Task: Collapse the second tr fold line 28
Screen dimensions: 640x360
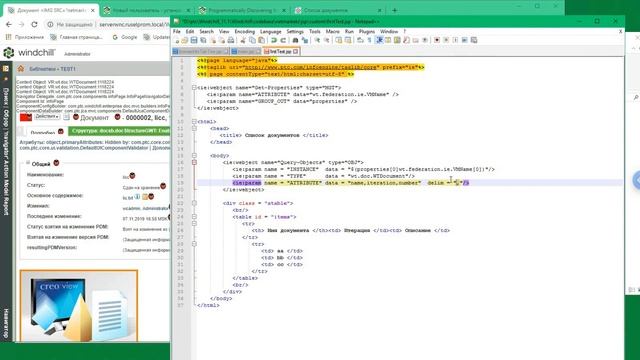Action: click(x=194, y=244)
